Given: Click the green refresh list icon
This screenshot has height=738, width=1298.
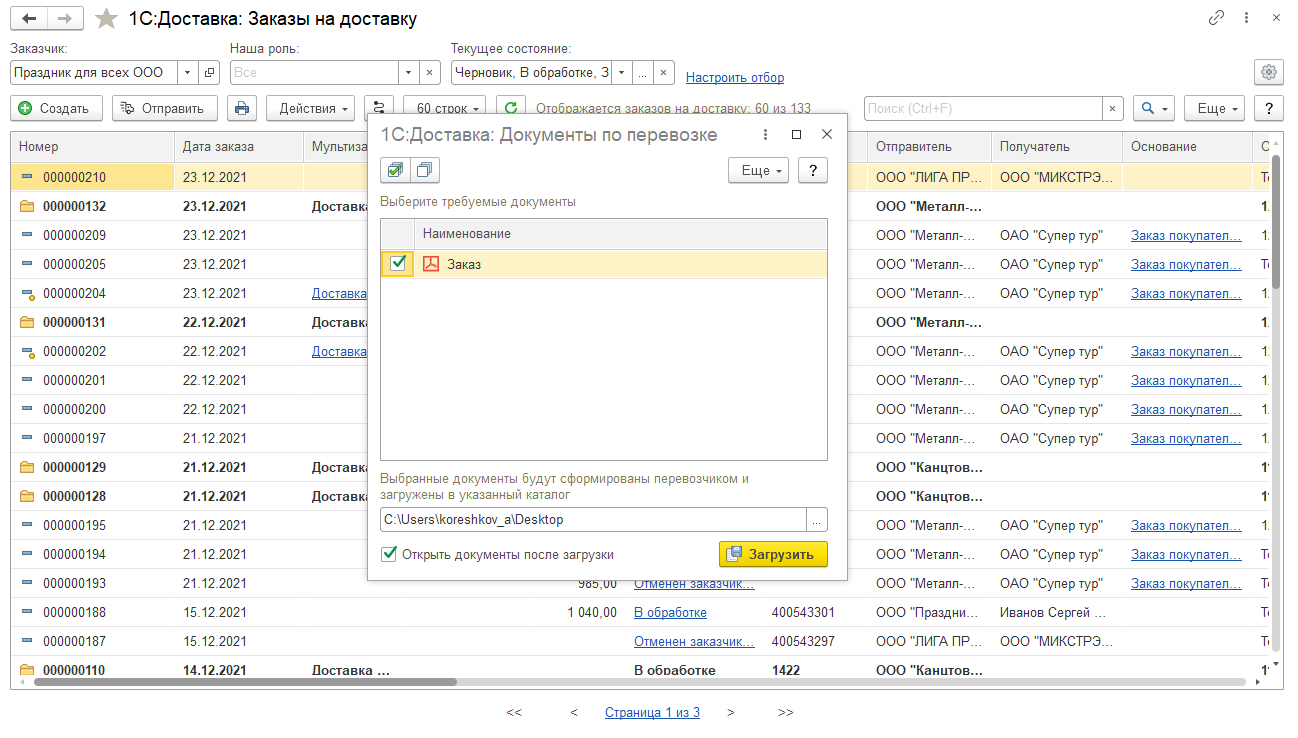Looking at the screenshot, I should coord(511,108).
